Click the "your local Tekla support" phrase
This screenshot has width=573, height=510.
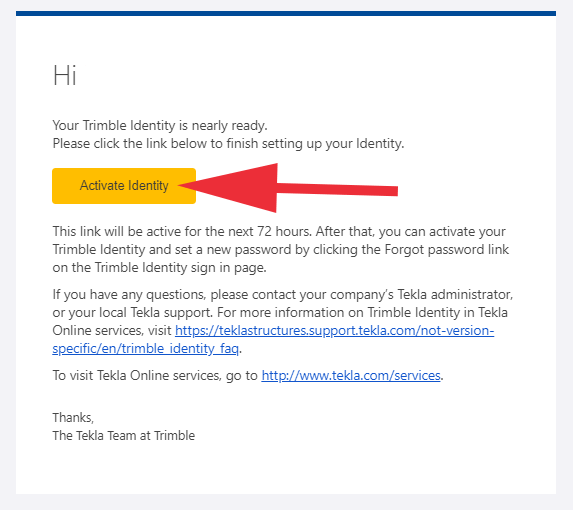(140, 313)
